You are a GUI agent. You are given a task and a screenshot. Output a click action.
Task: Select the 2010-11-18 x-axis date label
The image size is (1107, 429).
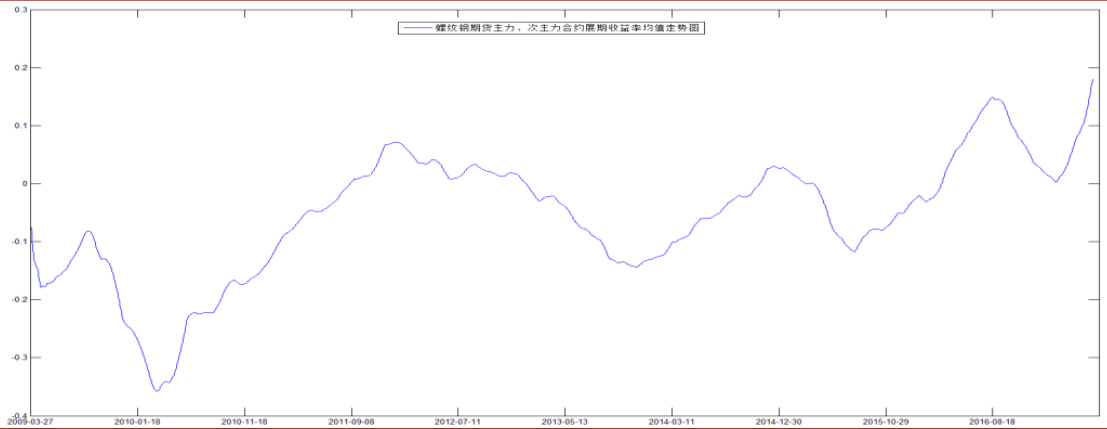pyautogui.click(x=244, y=423)
